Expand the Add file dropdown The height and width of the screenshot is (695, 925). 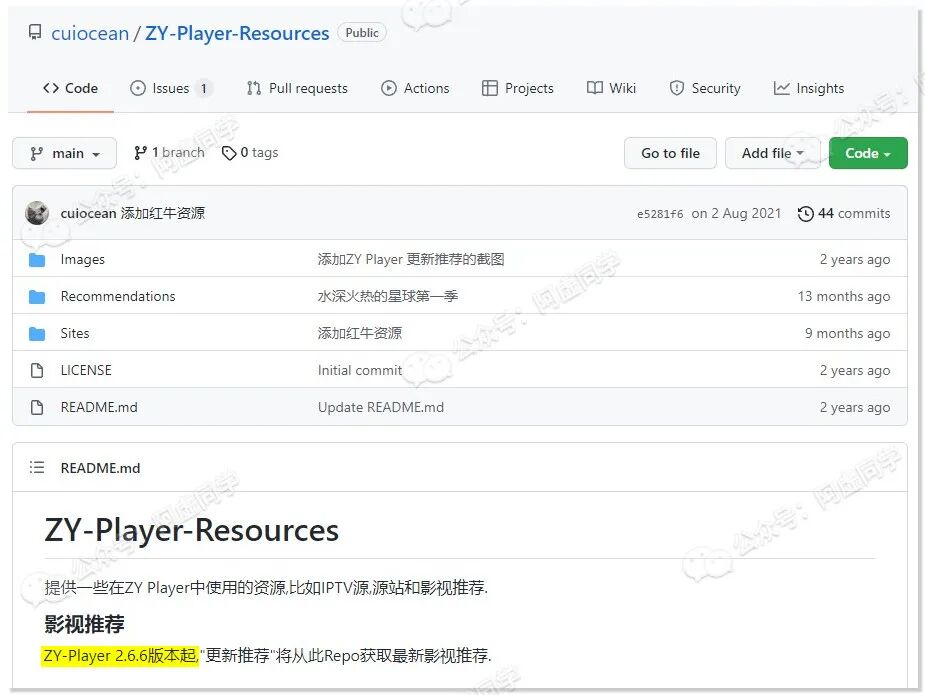tap(772, 153)
